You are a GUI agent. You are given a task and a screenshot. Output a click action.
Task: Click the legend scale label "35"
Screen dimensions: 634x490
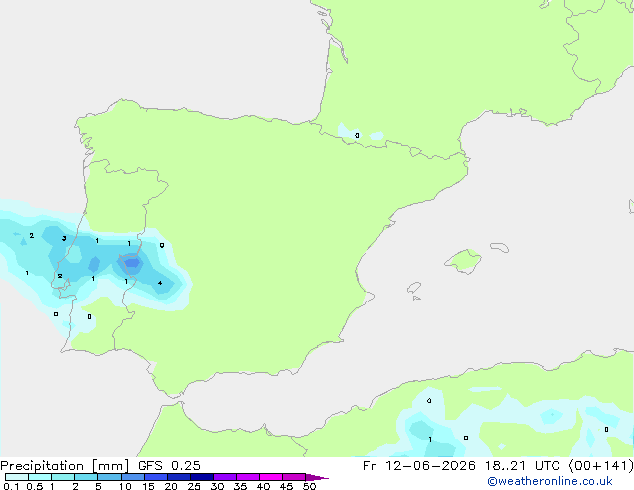(x=240, y=486)
